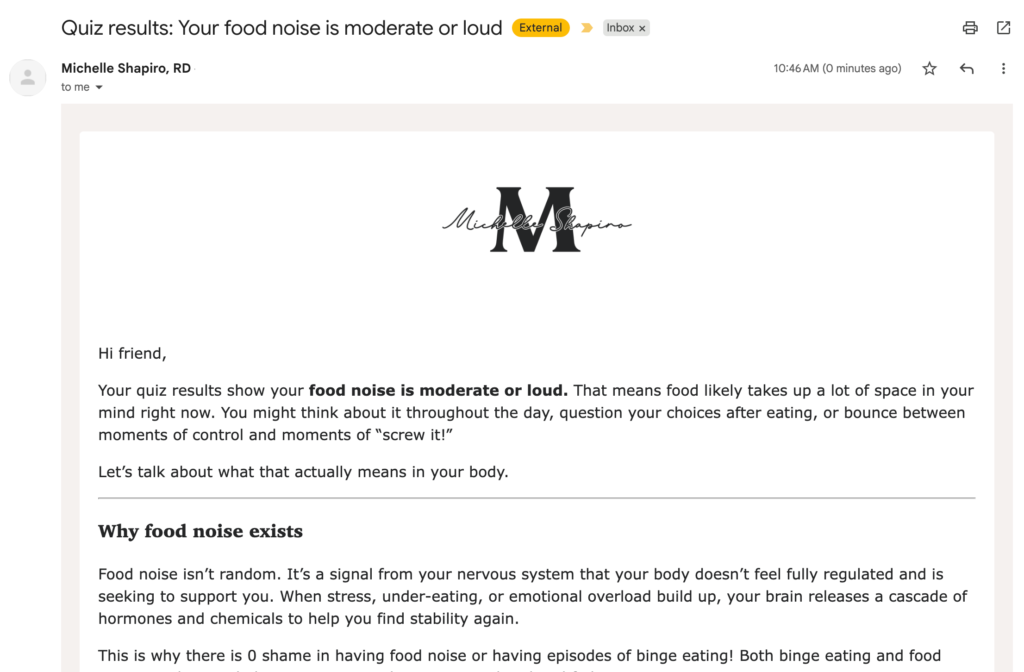1024x672 pixels.
Task: Click the "Hi friend," greeting text
Action: tap(132, 353)
